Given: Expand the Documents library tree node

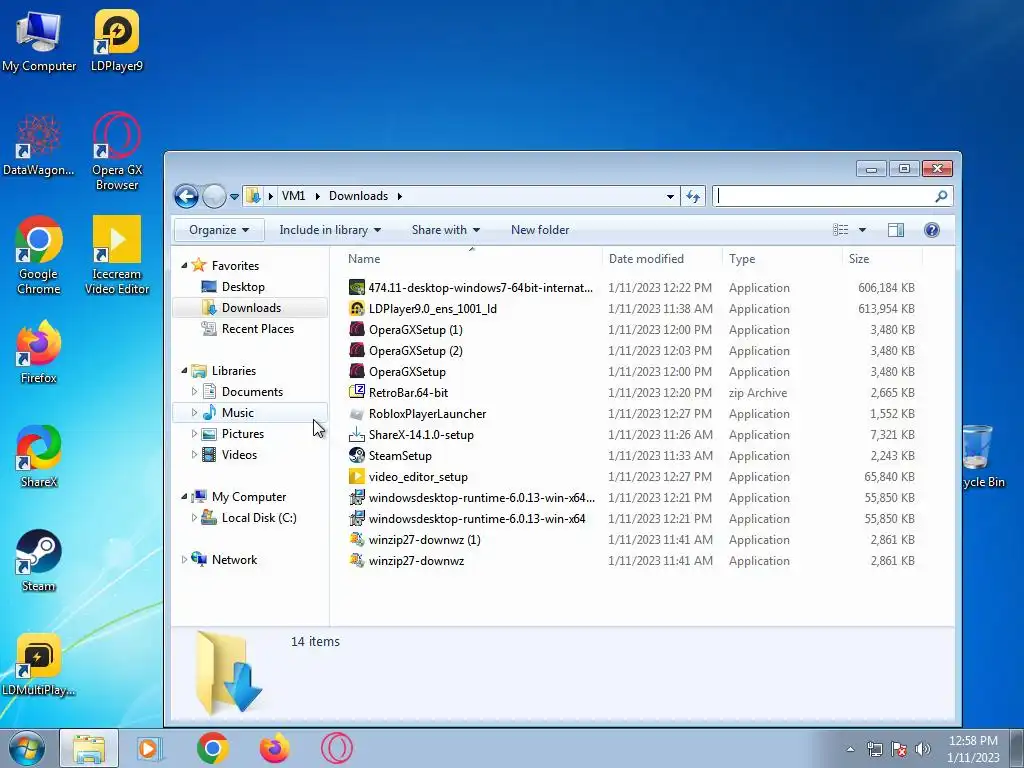Looking at the screenshot, I should tap(194, 392).
